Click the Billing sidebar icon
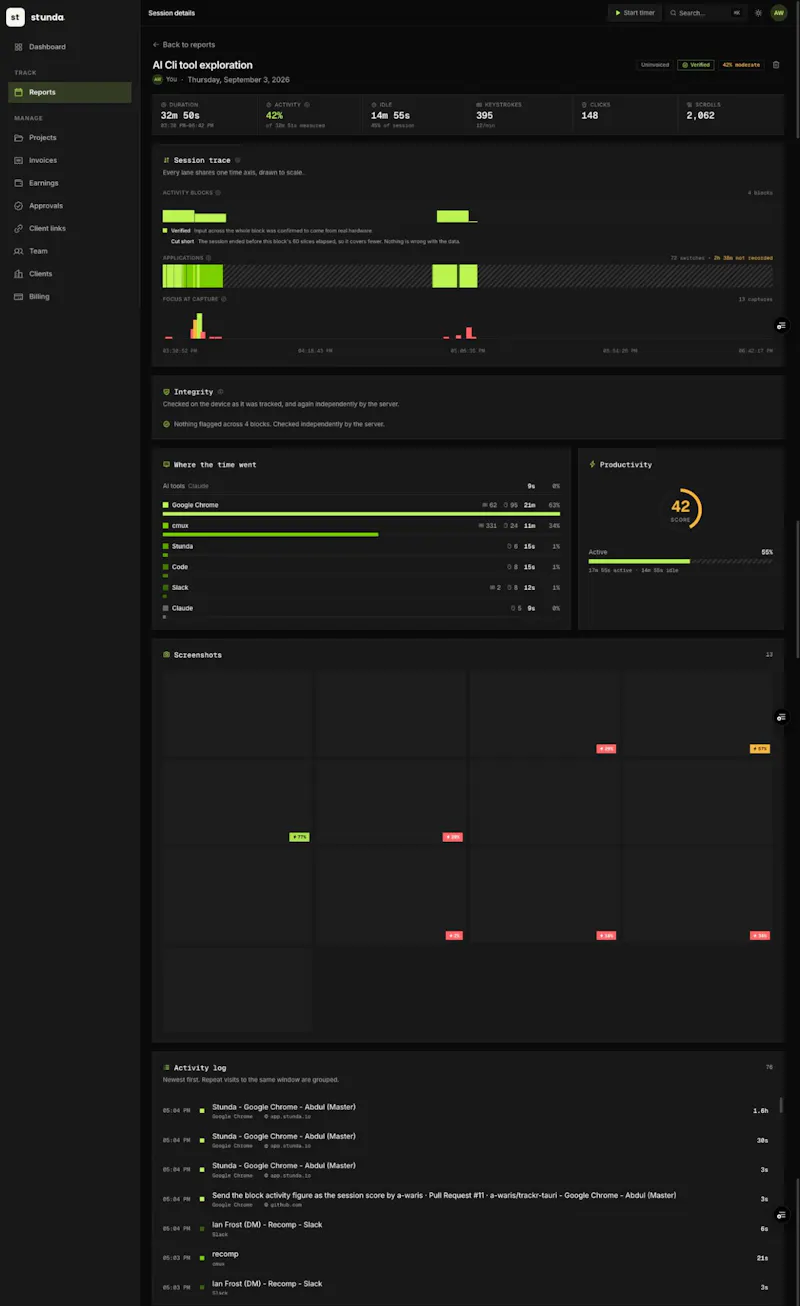Viewport: 800px width, 1306px height. tap(19, 297)
